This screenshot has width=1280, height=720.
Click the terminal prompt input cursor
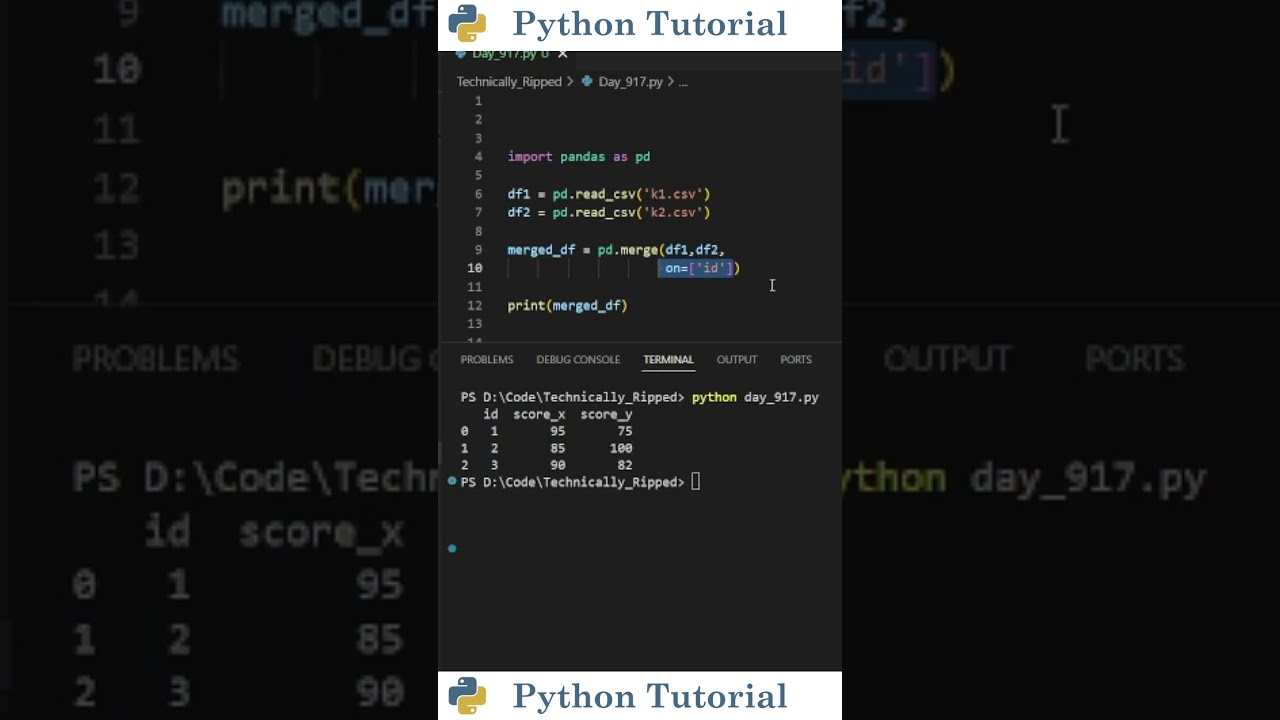click(696, 483)
